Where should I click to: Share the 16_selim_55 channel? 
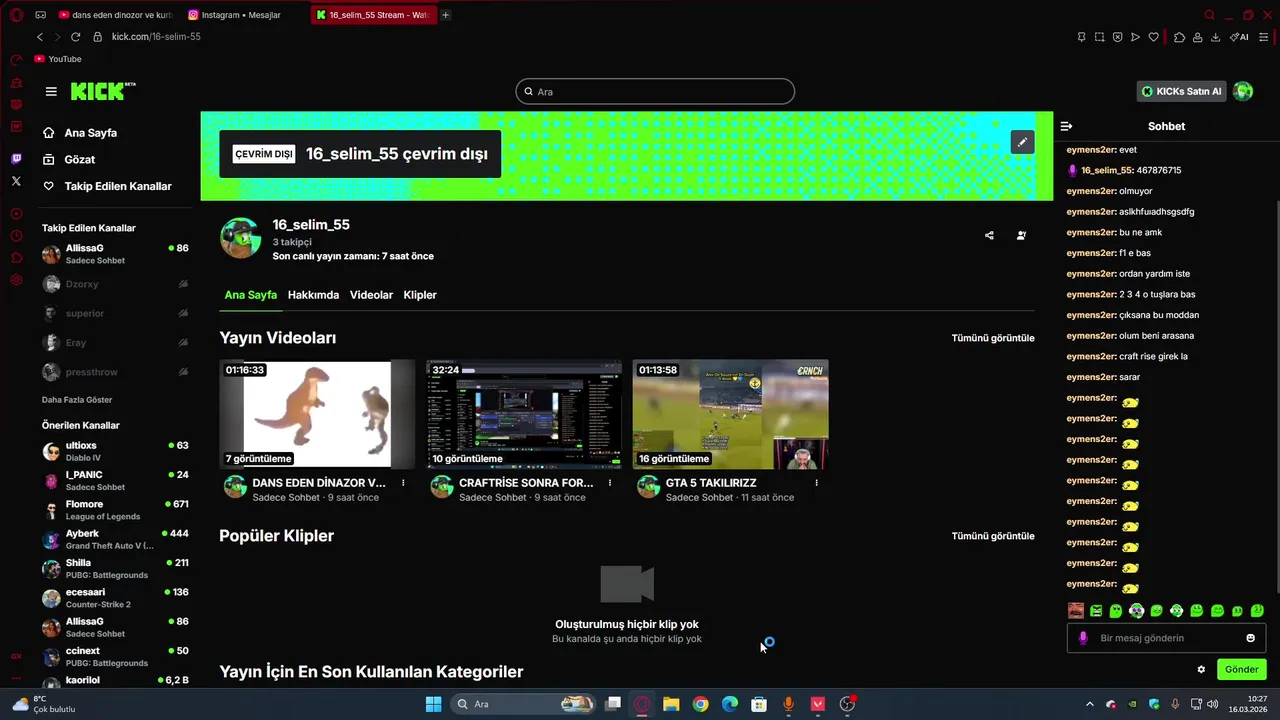tap(989, 236)
